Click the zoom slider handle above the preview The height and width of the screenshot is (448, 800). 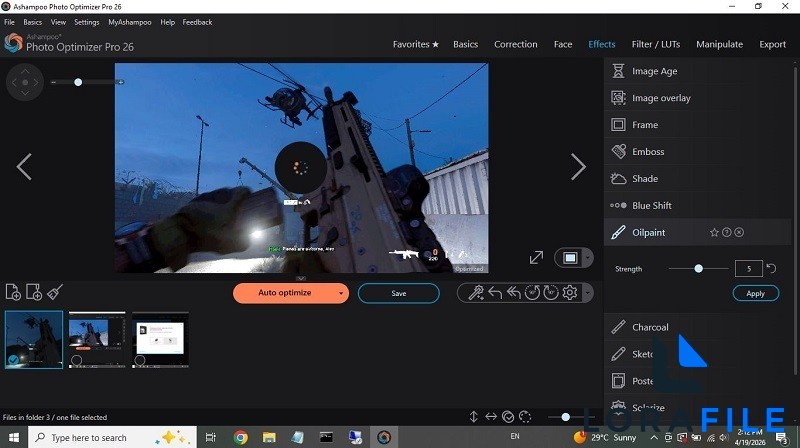point(78,82)
